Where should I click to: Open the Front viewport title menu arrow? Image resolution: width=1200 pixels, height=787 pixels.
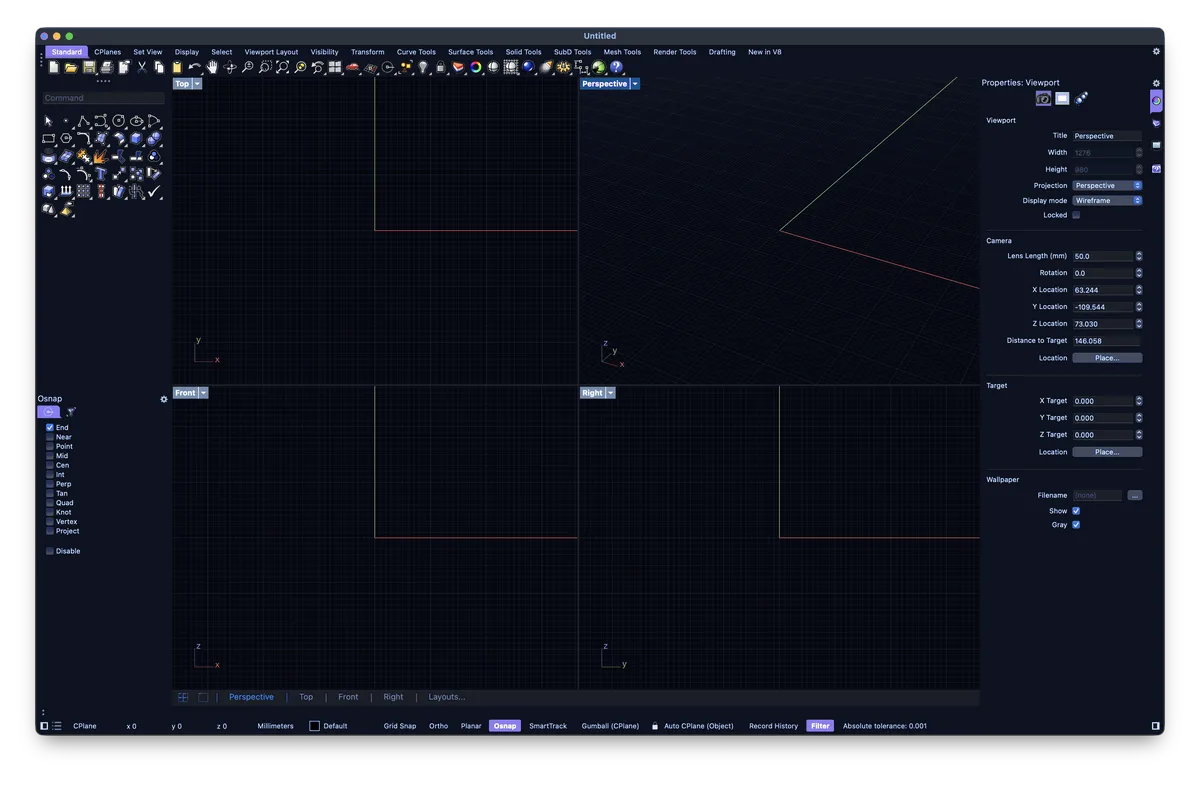(204, 393)
